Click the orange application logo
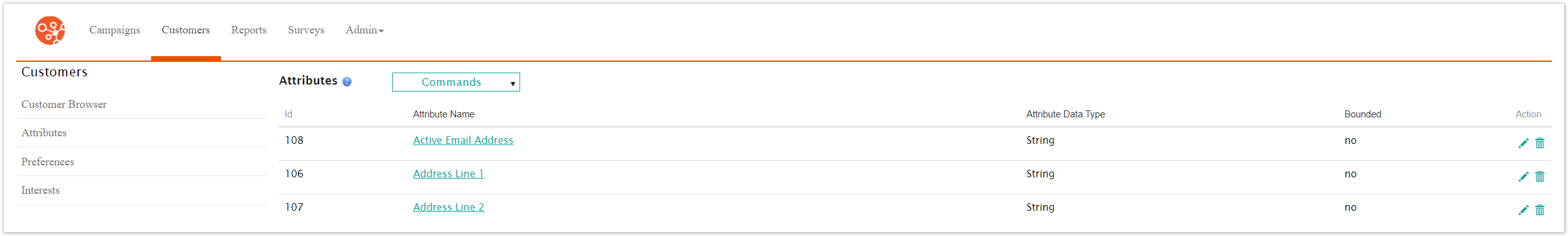The image size is (1568, 236). point(50,30)
